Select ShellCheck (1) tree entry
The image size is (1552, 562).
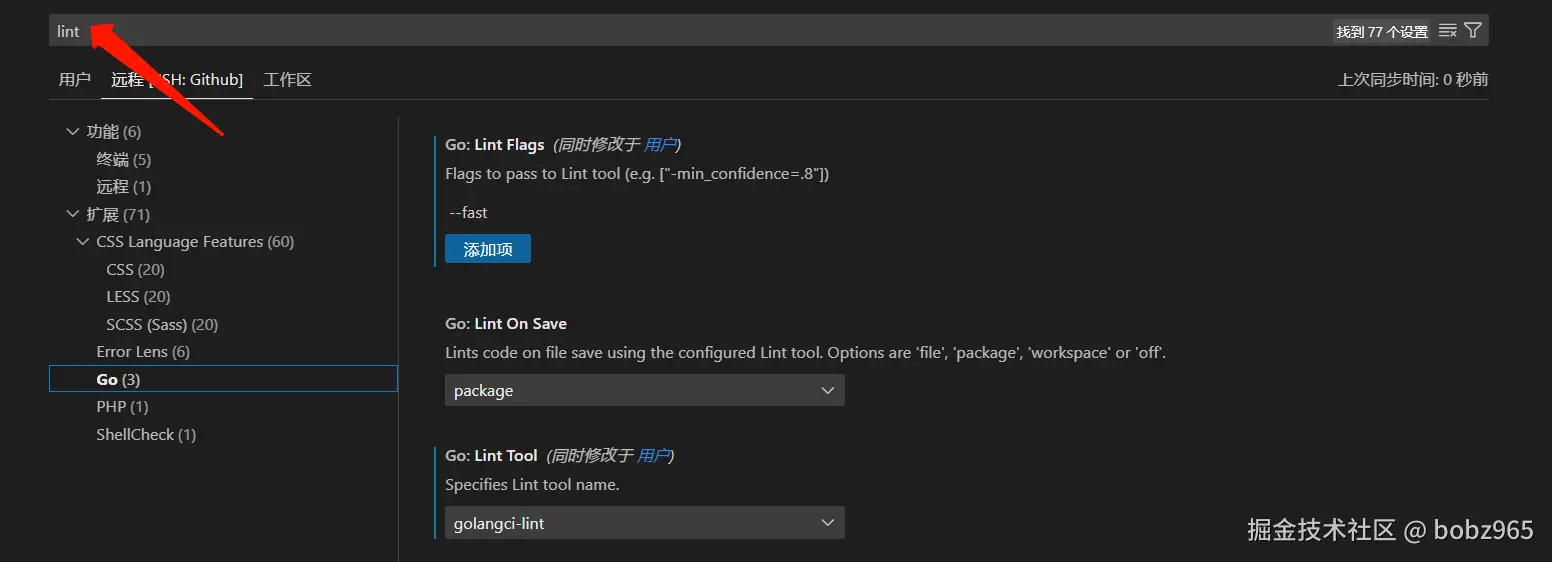146,434
